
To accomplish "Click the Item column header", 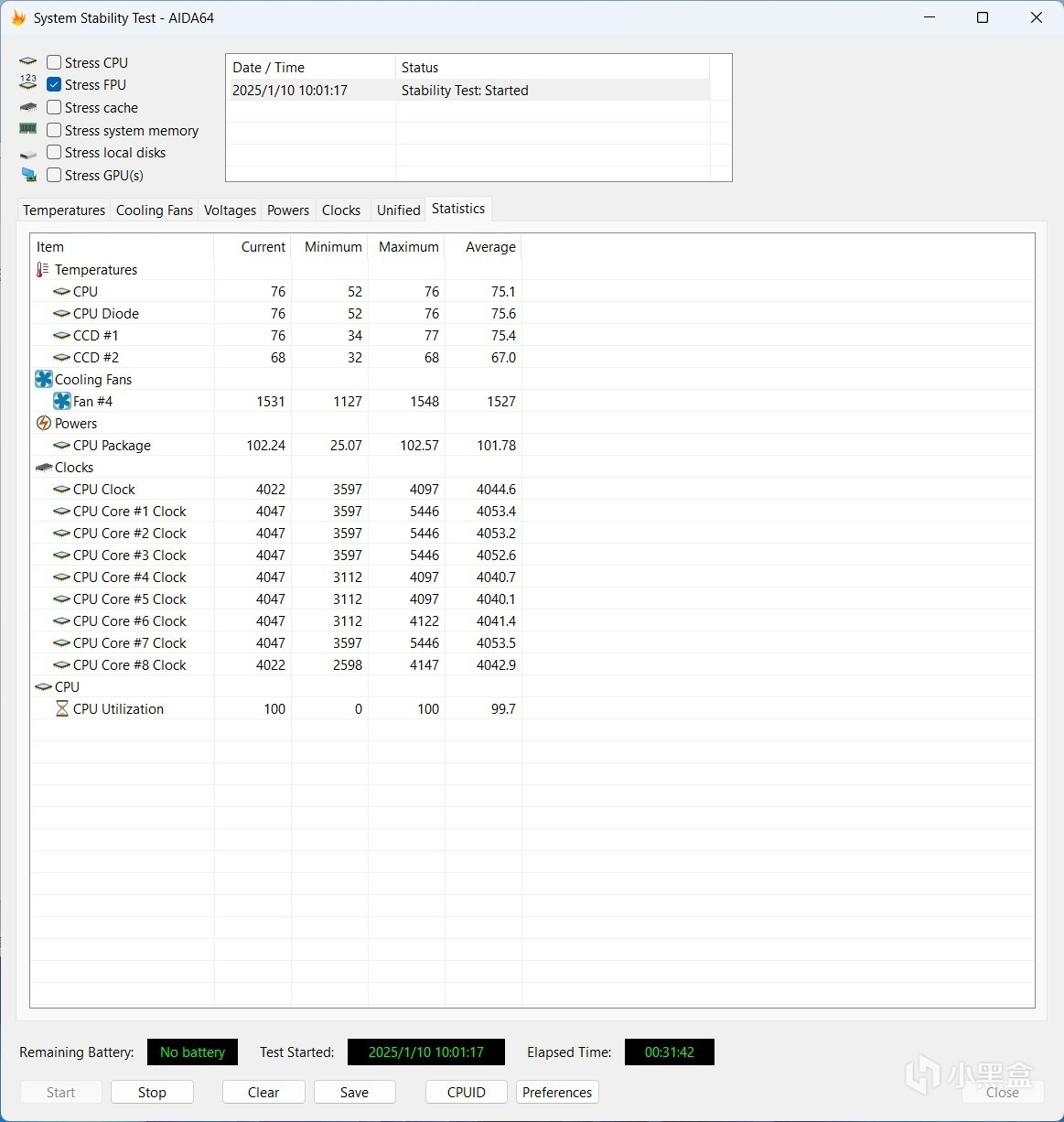I will coord(123,247).
